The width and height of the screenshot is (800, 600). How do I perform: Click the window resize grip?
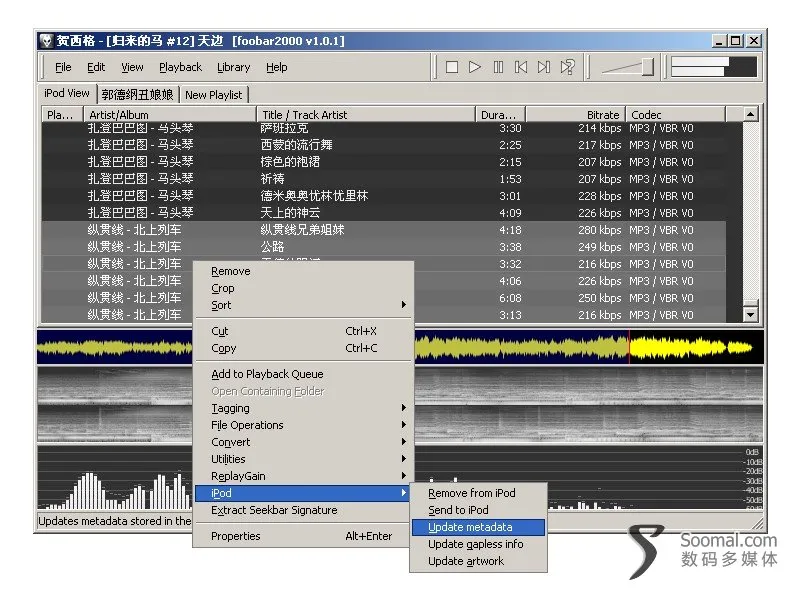[758, 523]
